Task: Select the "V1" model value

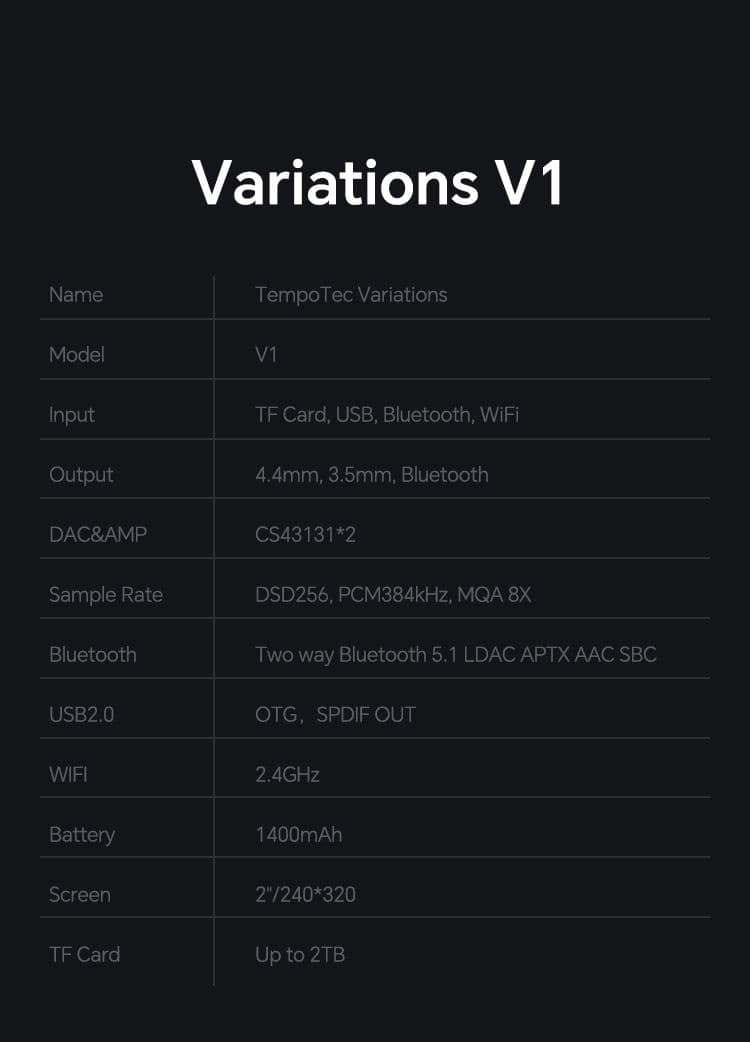Action: [266, 355]
